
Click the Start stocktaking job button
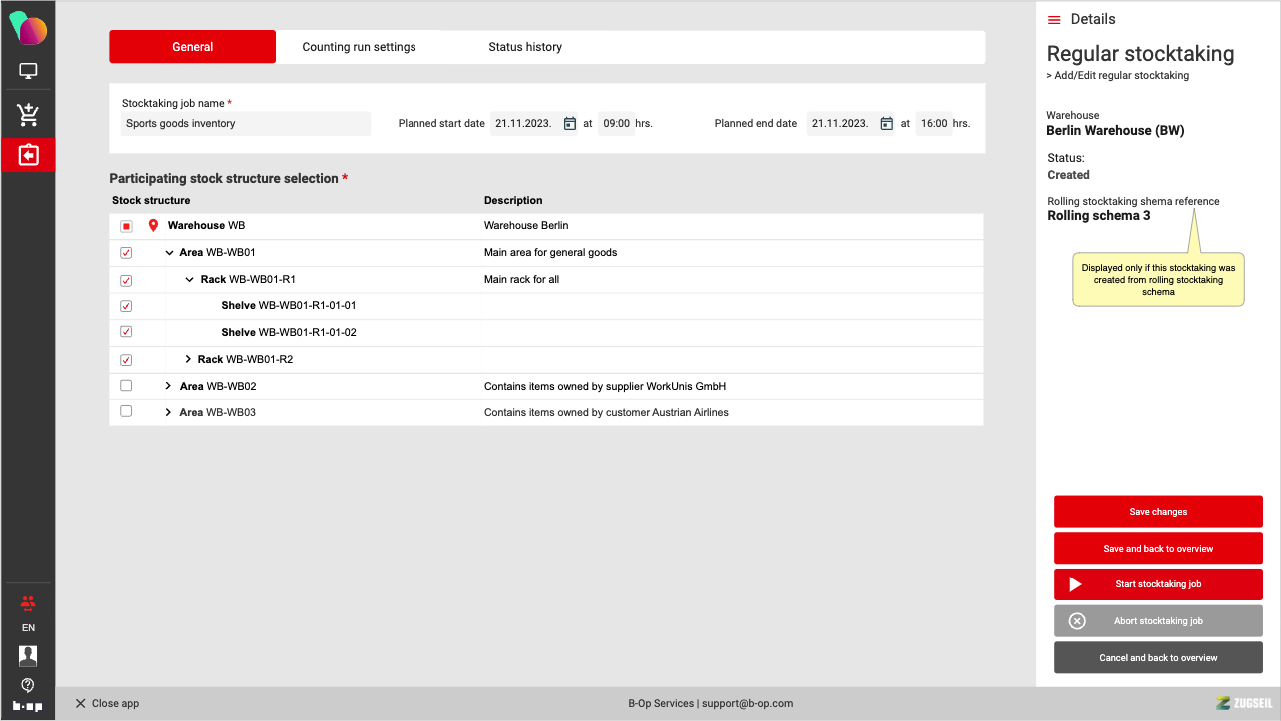click(1158, 584)
